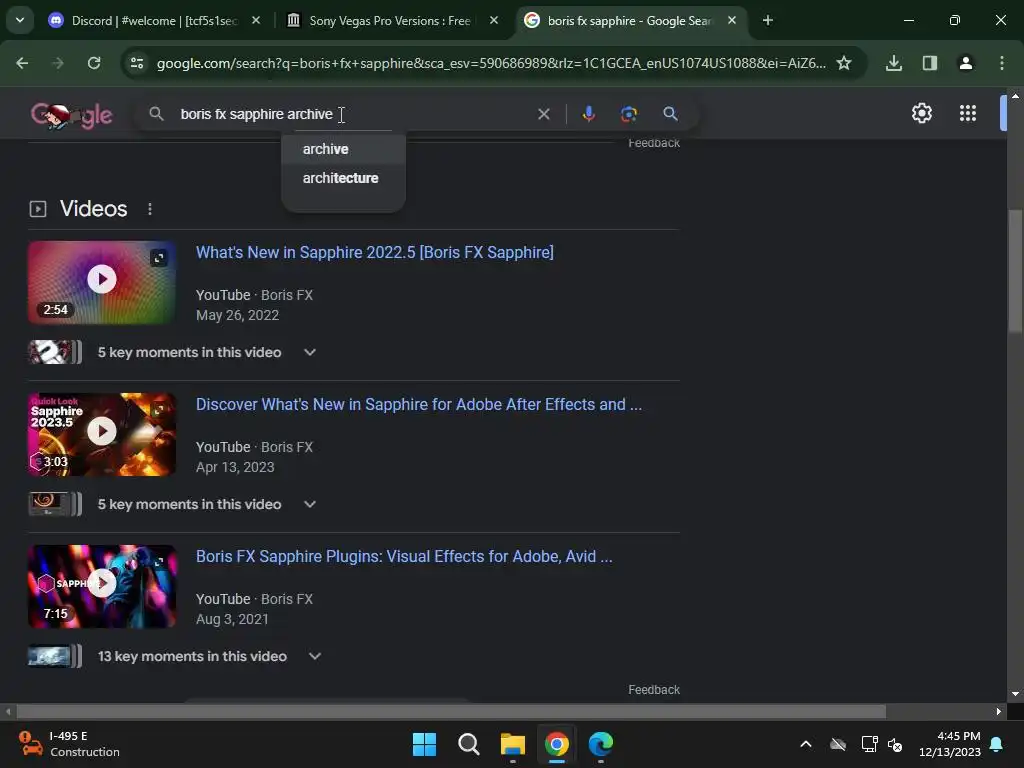
Task: Open the Chrome downloads icon
Action: 894,63
